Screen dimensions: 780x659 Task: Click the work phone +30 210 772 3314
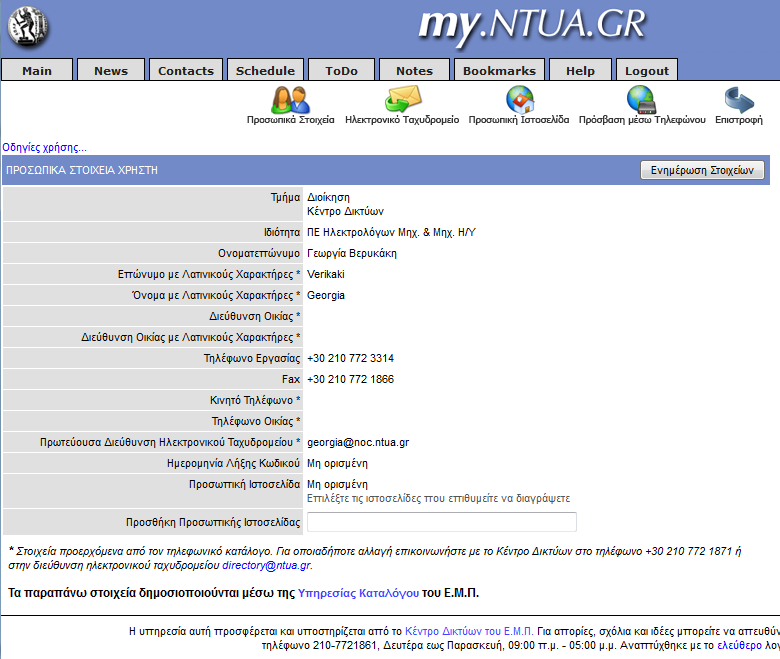(x=350, y=358)
